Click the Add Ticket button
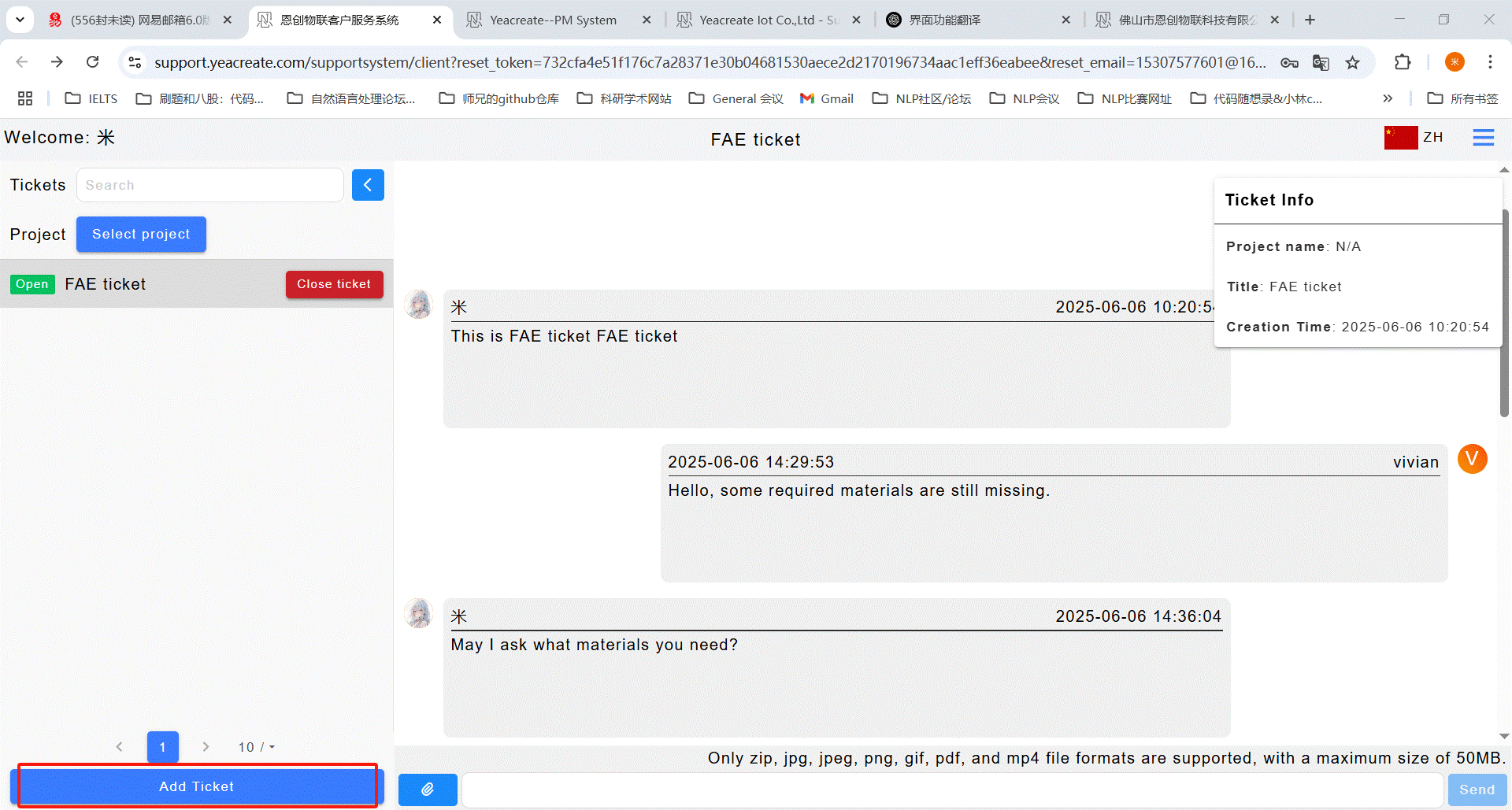Image resolution: width=1512 pixels, height=810 pixels. pos(197,786)
